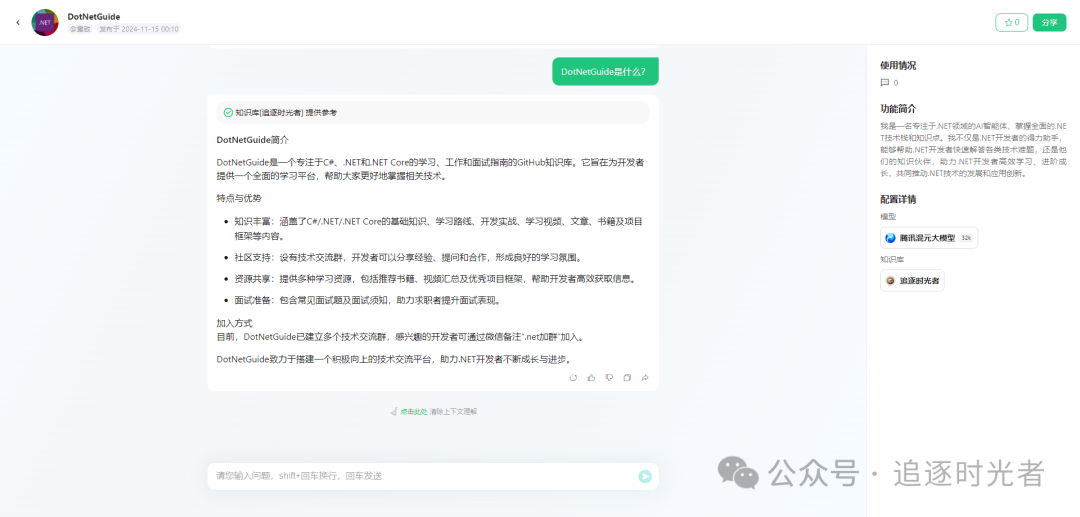Click the 知识库[追逐时光者] 提供参考 bar
The height and width of the screenshot is (517, 1080).
[x=433, y=113]
